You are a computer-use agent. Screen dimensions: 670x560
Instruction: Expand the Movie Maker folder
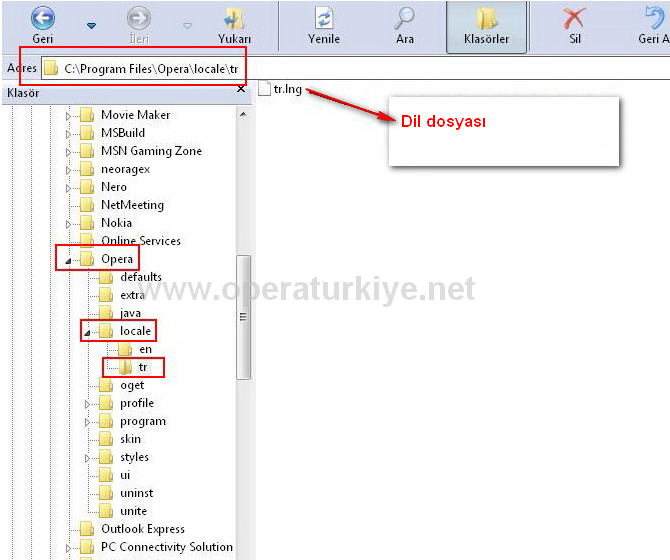(x=68, y=116)
